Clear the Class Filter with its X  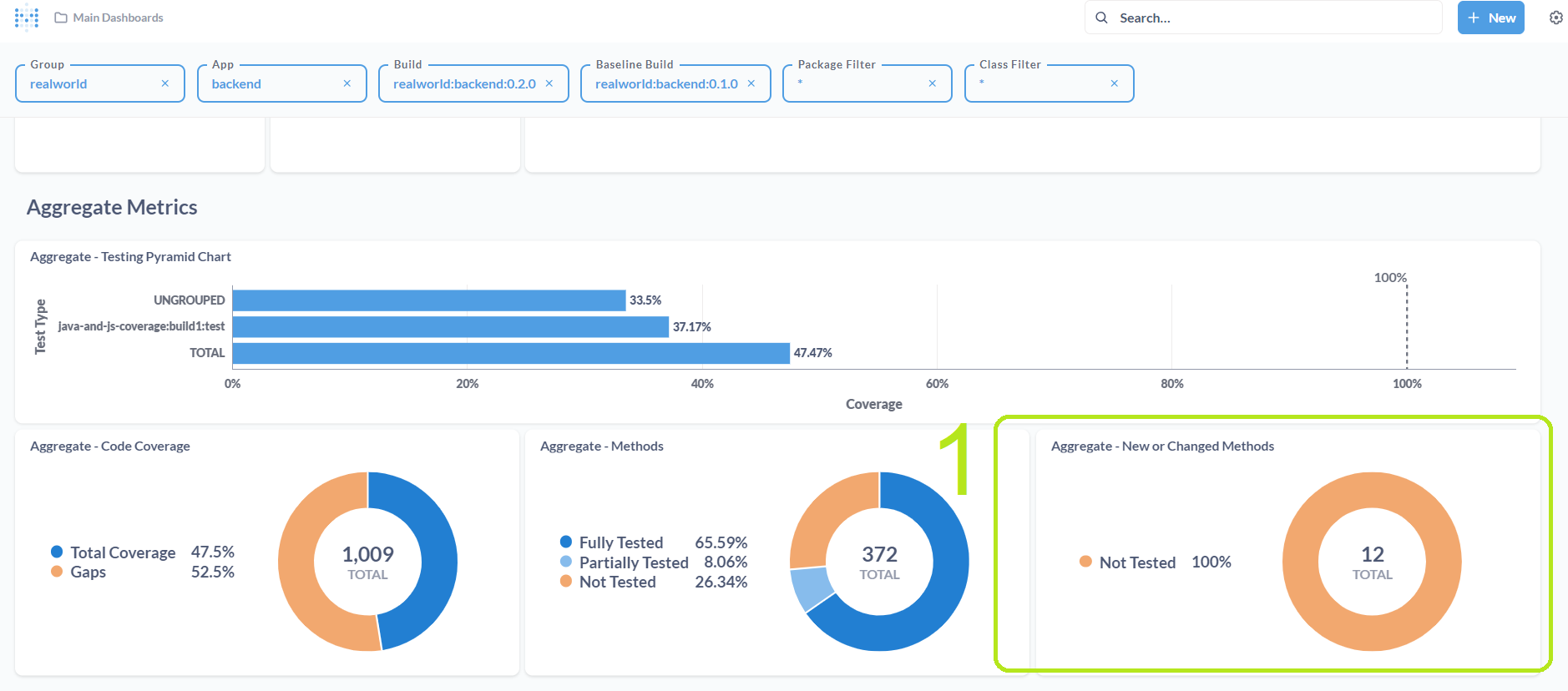coord(1115,83)
